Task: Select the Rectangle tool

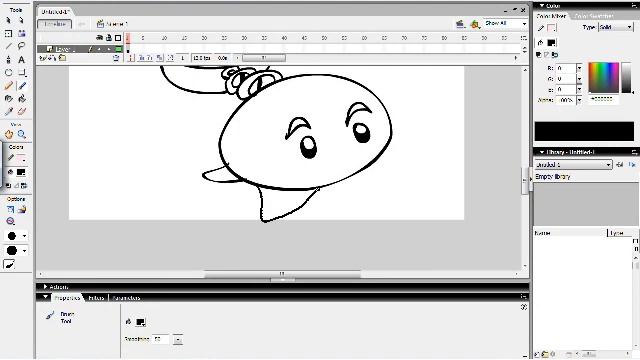Action: pos(22,73)
